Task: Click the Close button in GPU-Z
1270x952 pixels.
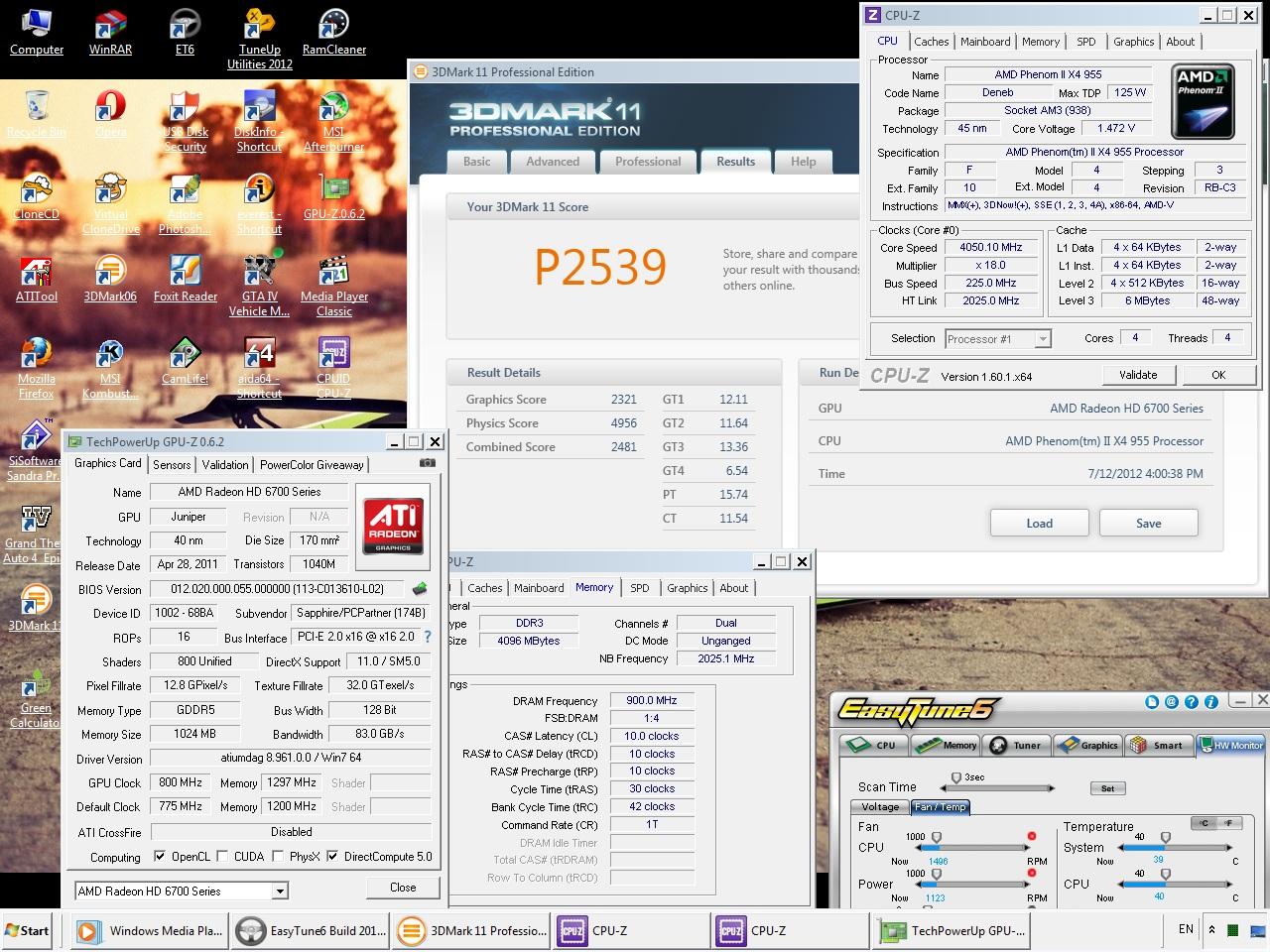Action: point(403,888)
